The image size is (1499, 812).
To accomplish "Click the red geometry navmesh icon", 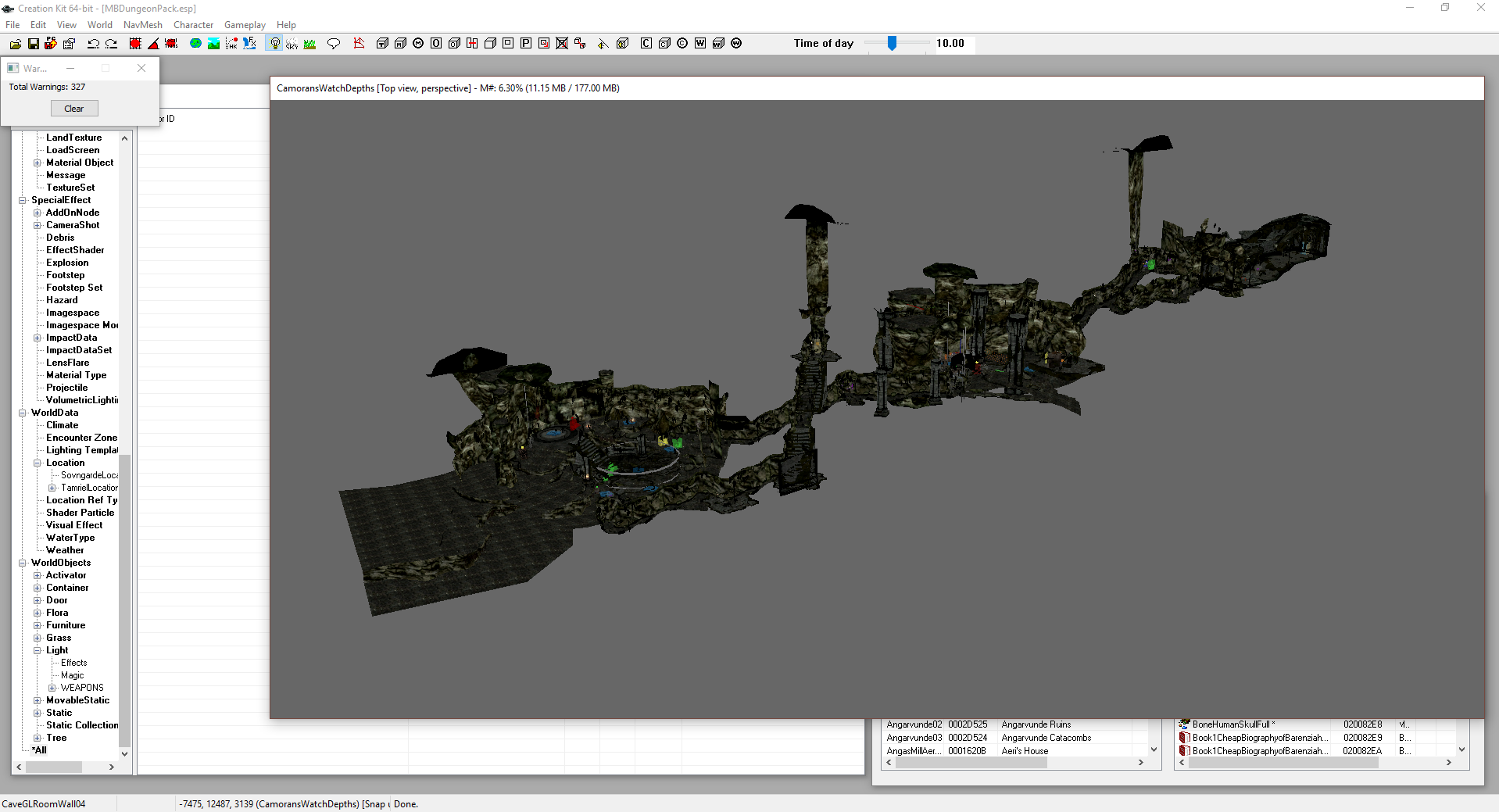I will pos(359,44).
